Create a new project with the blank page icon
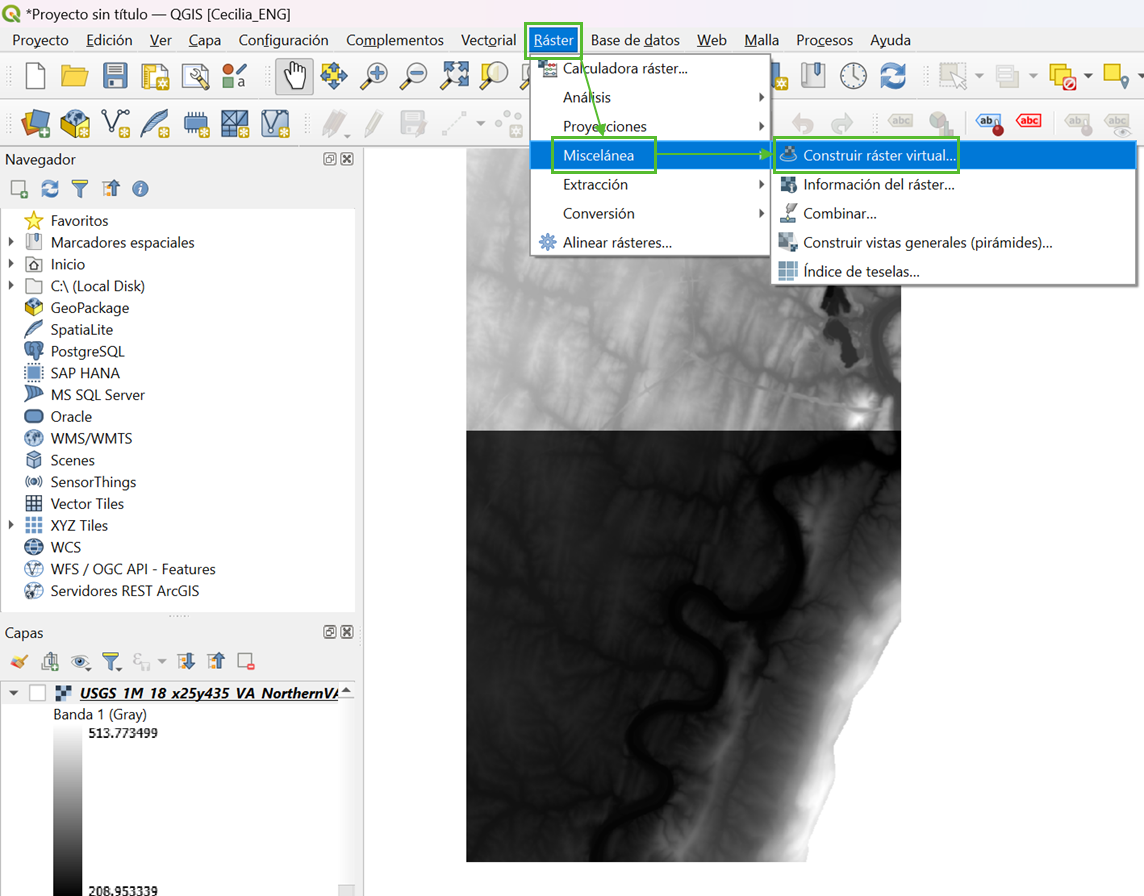The width and height of the screenshot is (1144, 896). 35,76
